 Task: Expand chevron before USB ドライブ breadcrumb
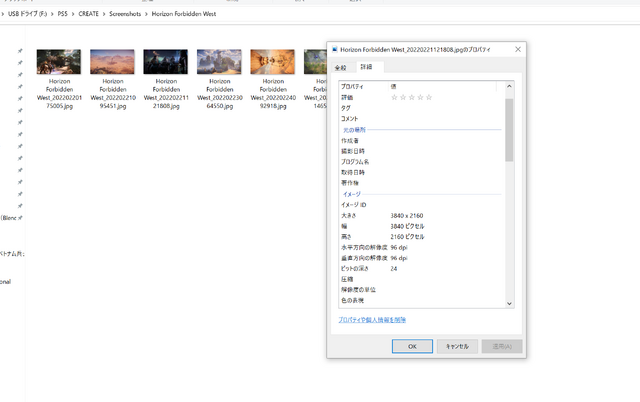(3, 14)
